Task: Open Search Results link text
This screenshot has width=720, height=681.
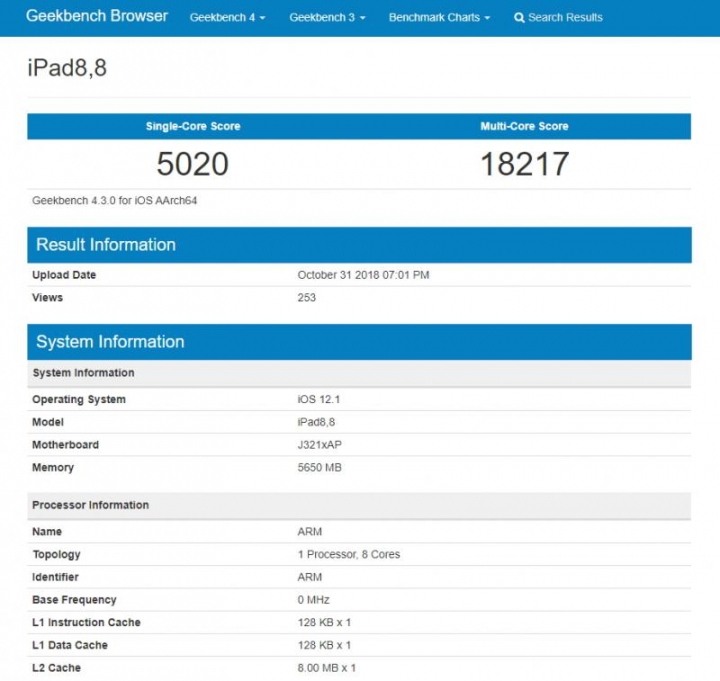Action: 565,17
